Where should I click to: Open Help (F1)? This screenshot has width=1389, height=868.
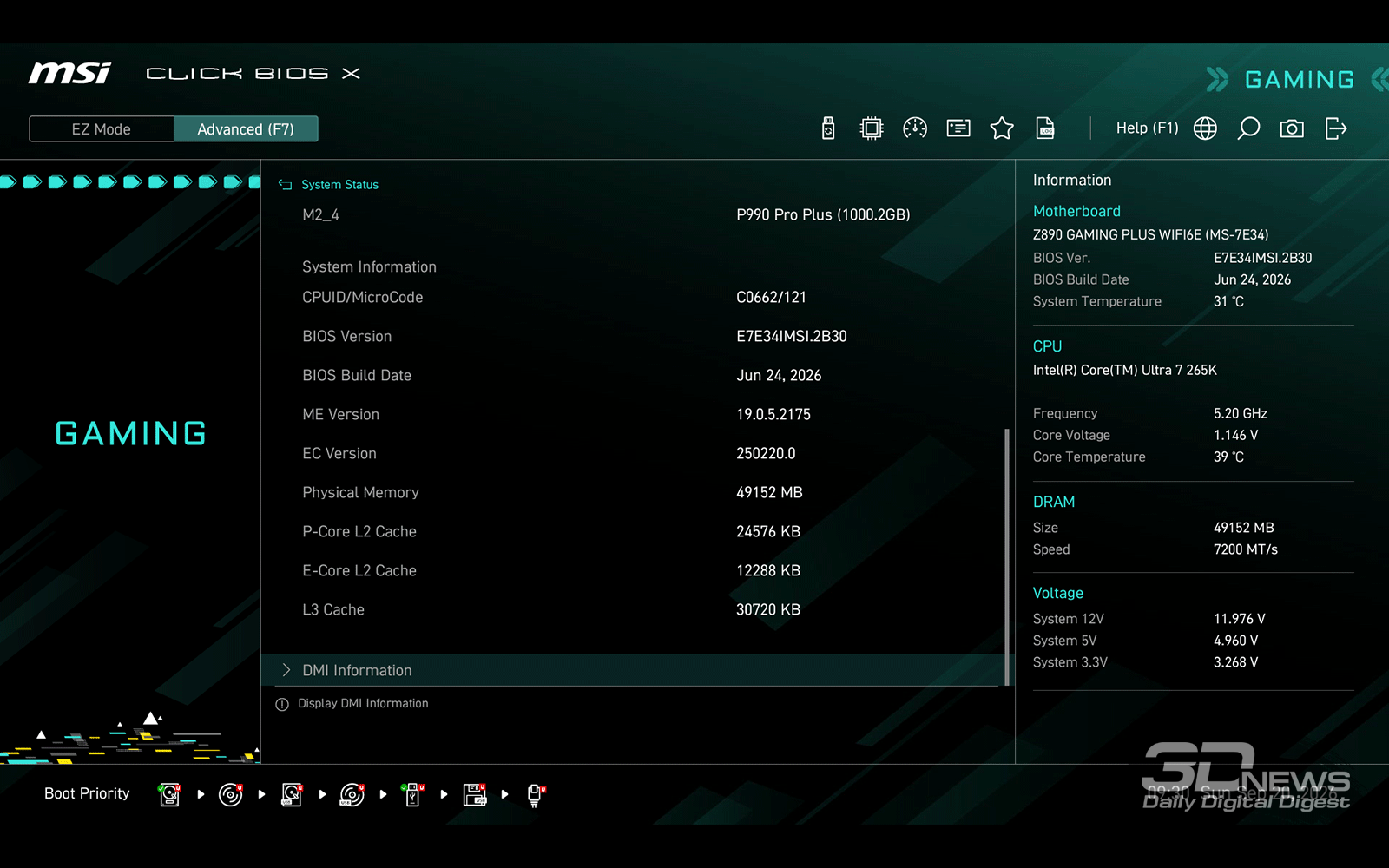1147,128
